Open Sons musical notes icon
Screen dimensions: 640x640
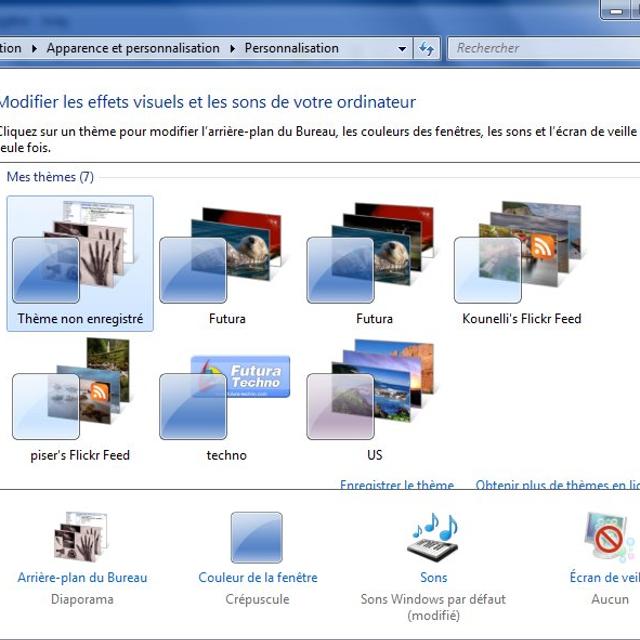coord(433,537)
